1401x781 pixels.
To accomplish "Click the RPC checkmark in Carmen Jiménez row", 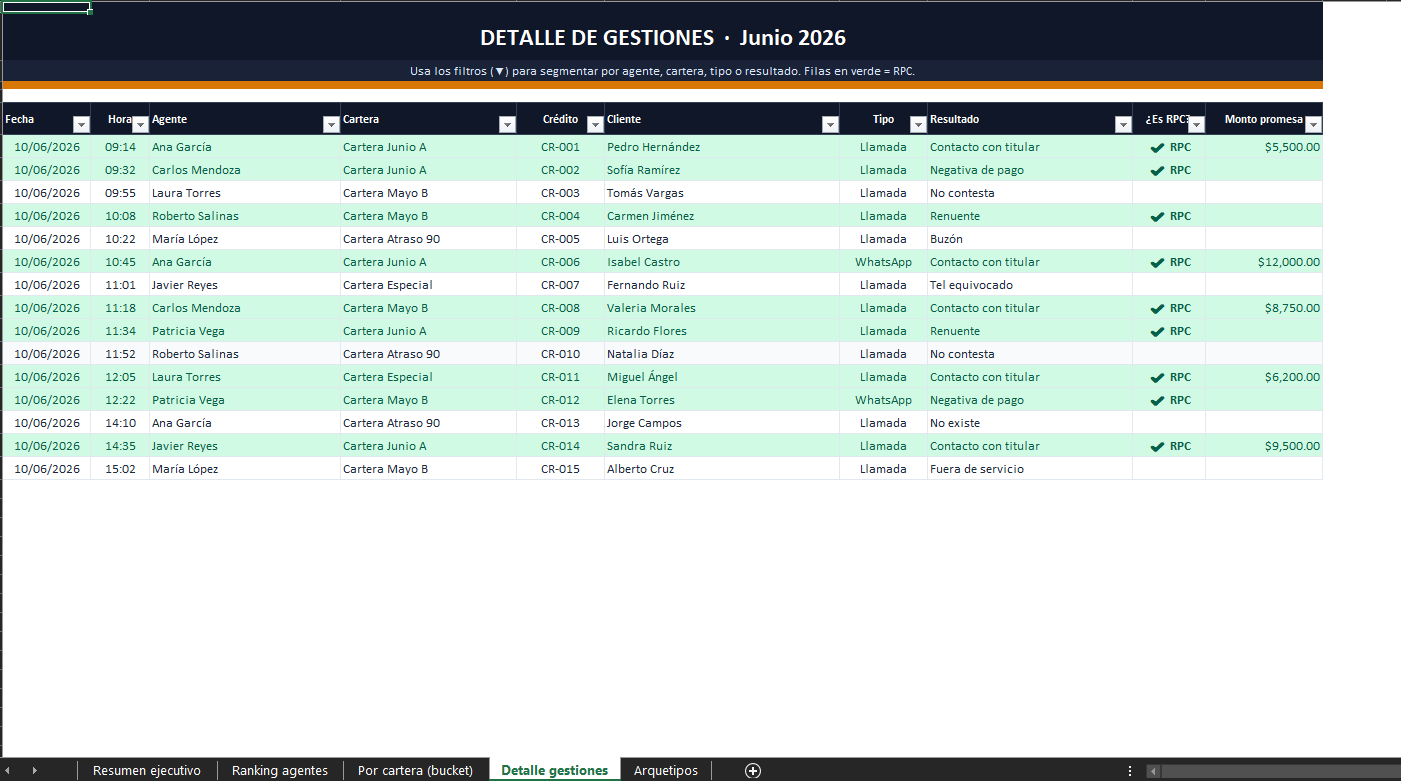I will [1157, 216].
